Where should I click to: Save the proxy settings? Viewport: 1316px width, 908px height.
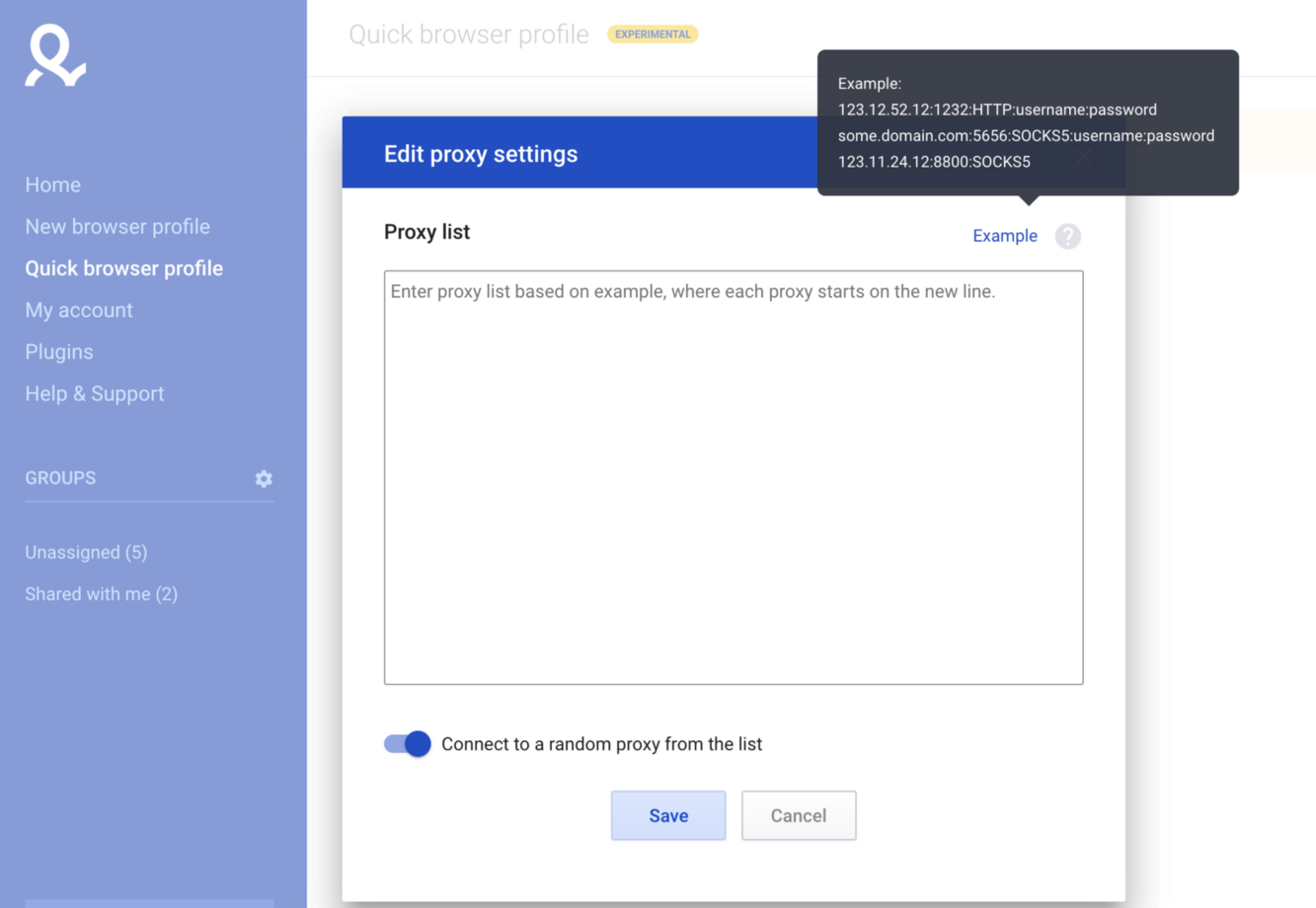pyautogui.click(x=668, y=815)
